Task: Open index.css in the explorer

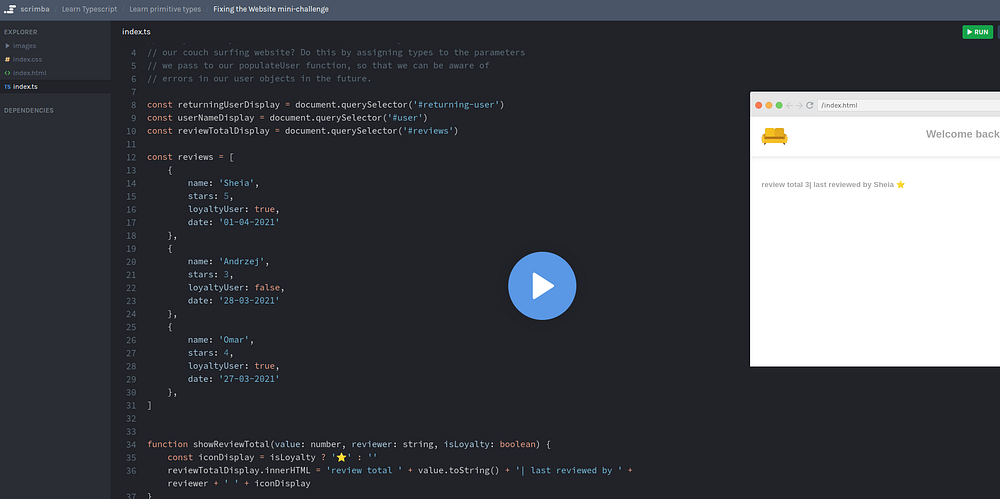Action: (x=27, y=59)
